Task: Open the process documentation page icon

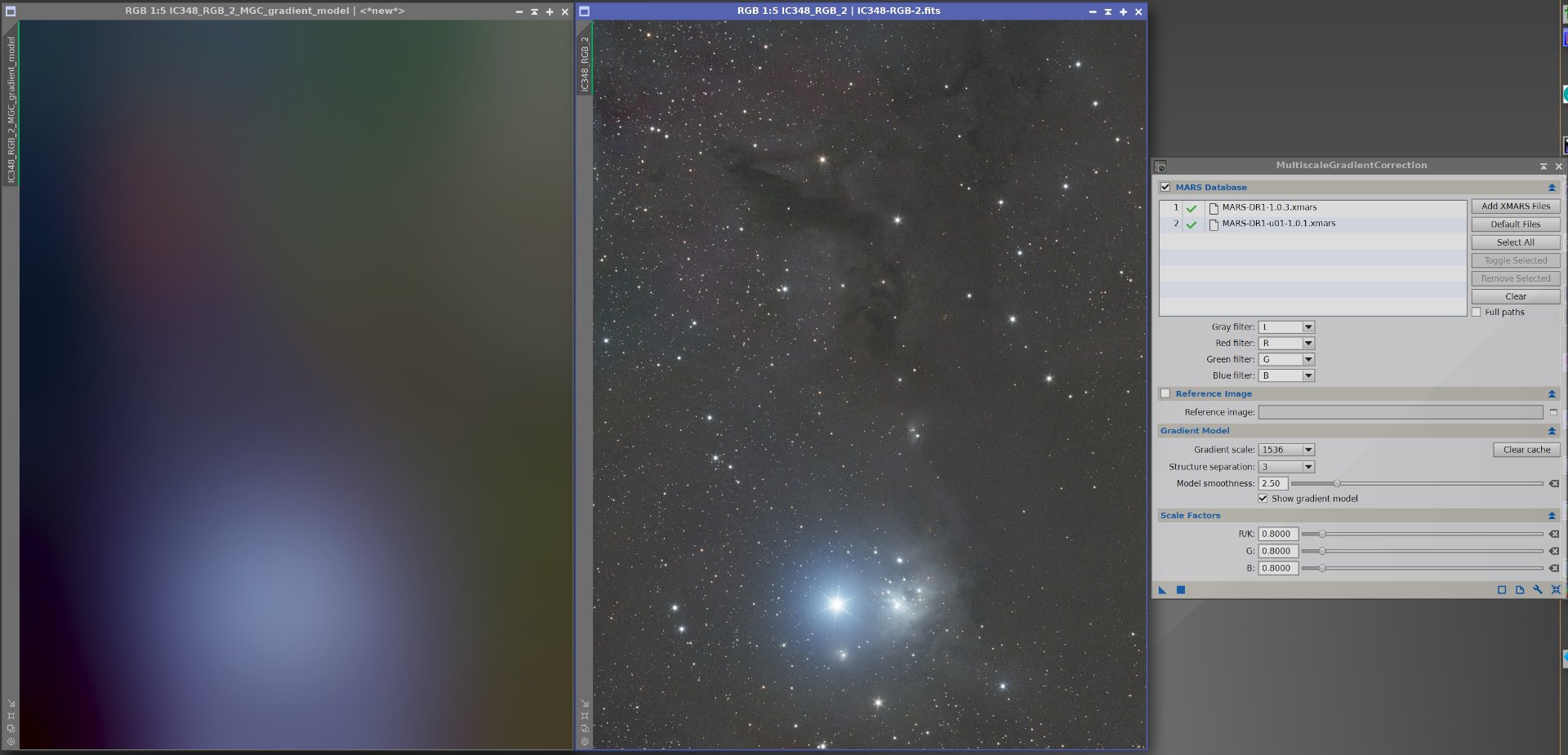Action: pos(1520,590)
